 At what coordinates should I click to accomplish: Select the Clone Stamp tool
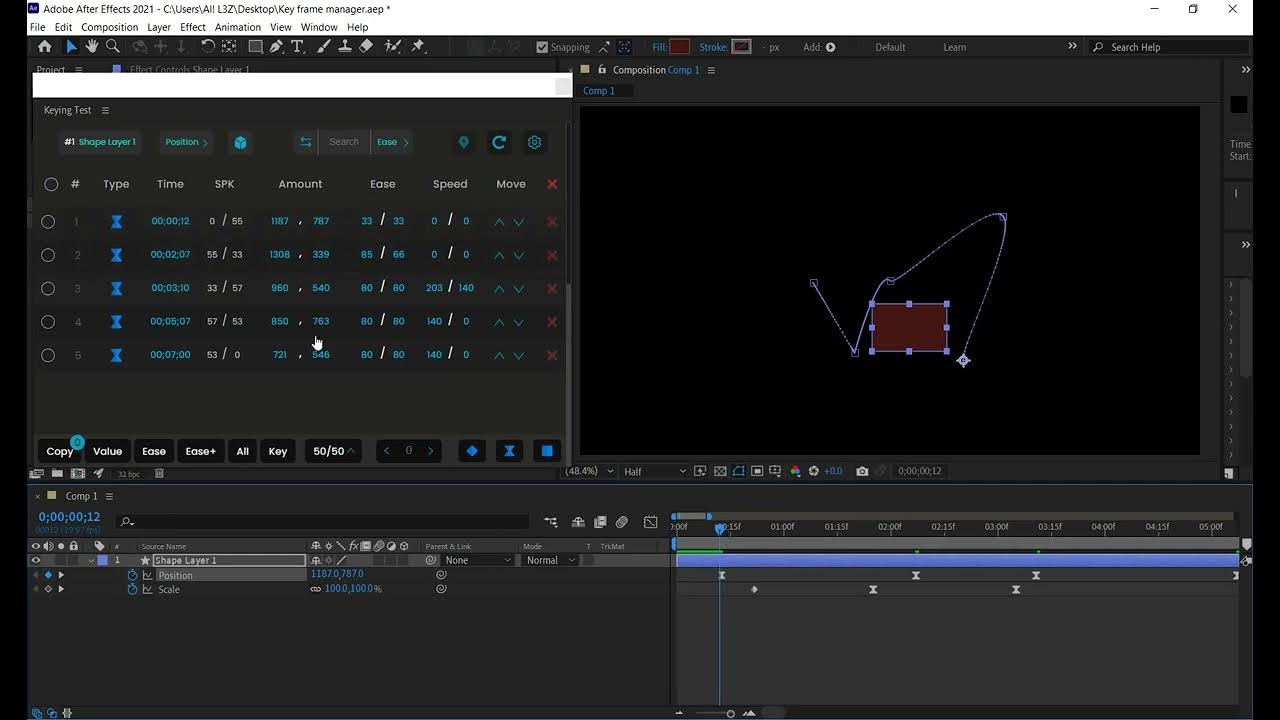345,47
